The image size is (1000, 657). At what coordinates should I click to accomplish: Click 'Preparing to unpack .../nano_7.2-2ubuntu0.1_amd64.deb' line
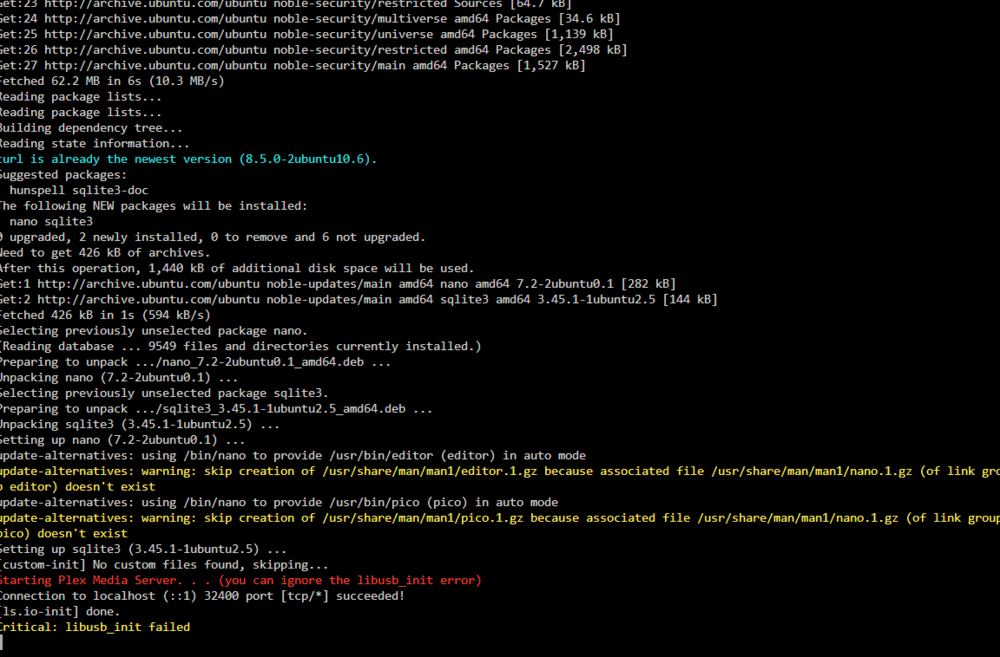point(195,362)
